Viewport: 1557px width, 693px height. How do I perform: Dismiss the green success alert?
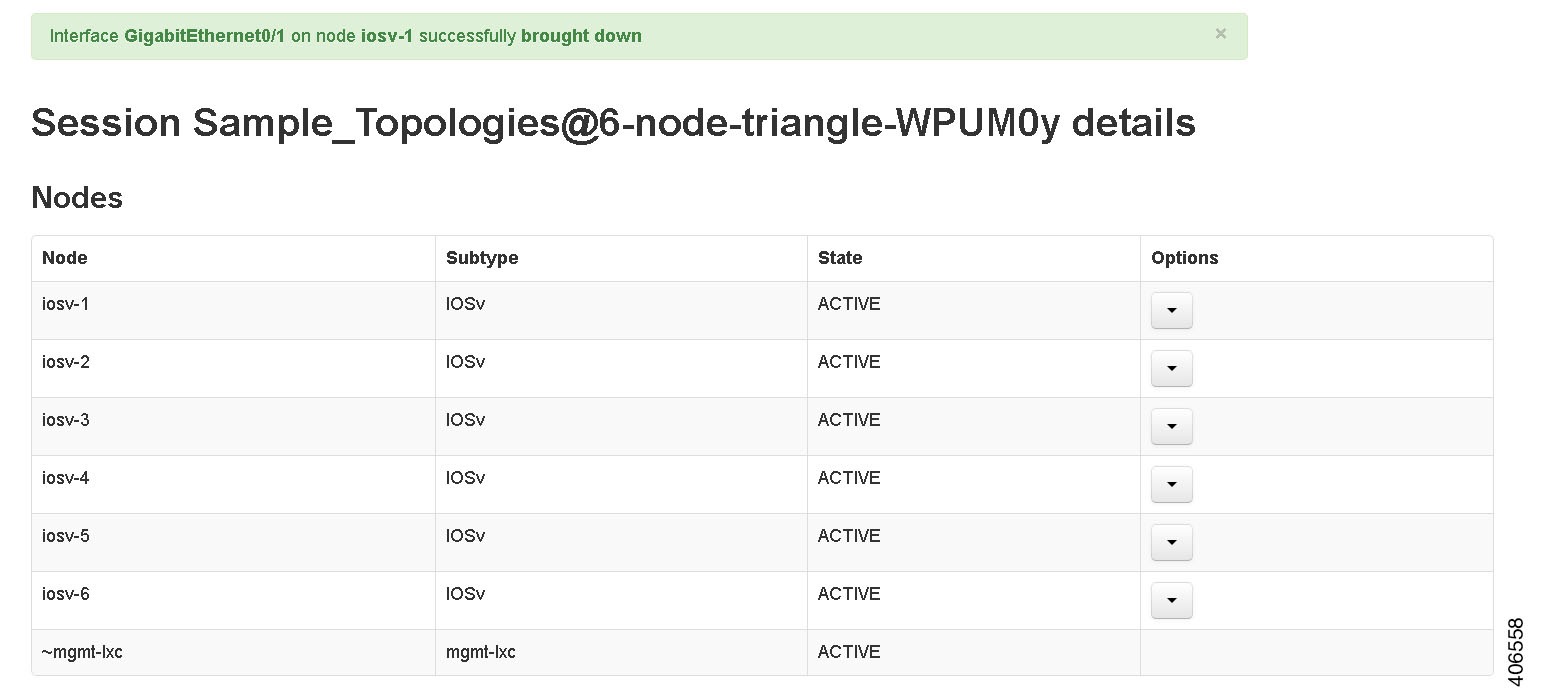click(x=1220, y=34)
